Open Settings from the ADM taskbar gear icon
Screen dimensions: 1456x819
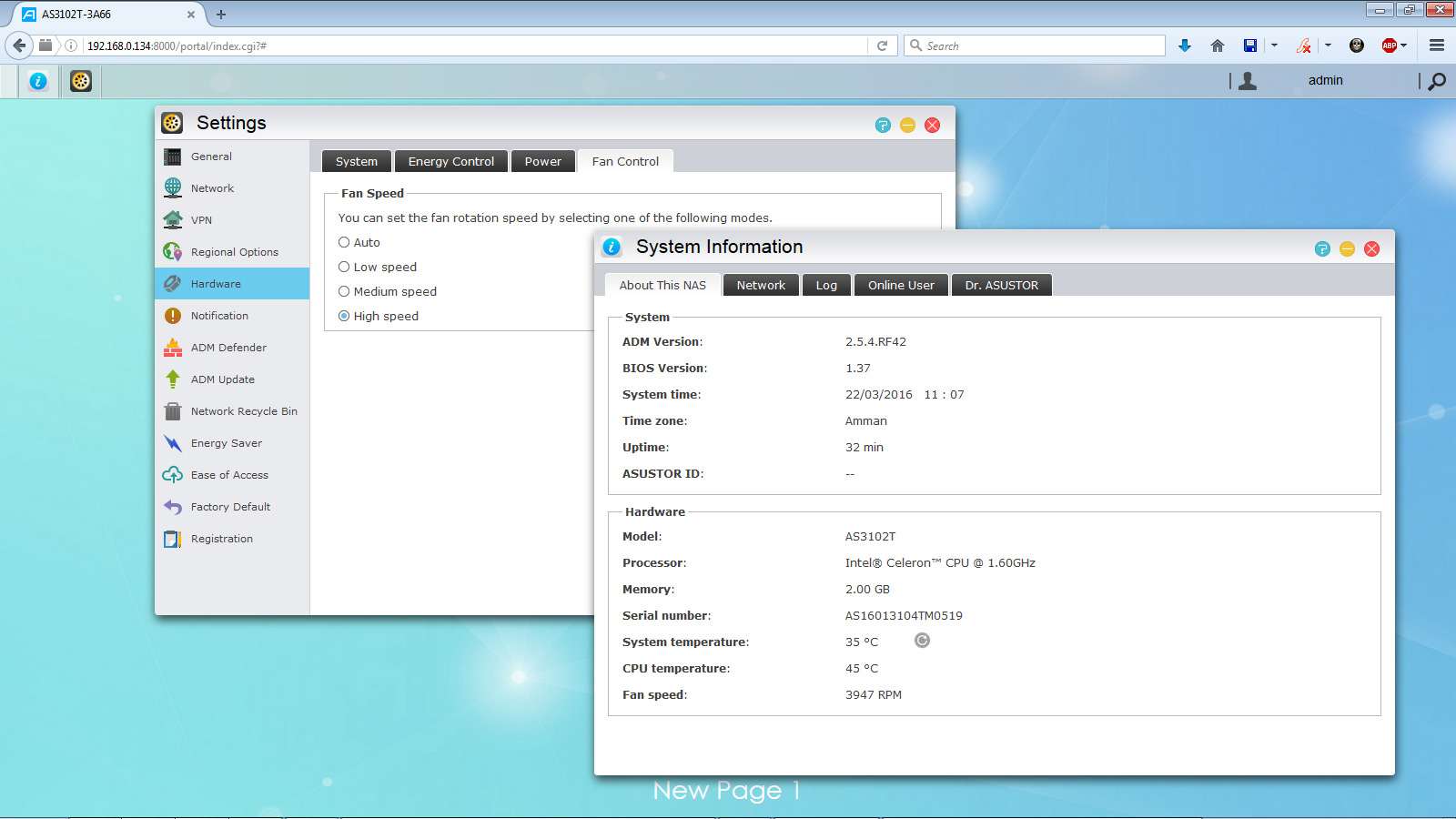(81, 81)
